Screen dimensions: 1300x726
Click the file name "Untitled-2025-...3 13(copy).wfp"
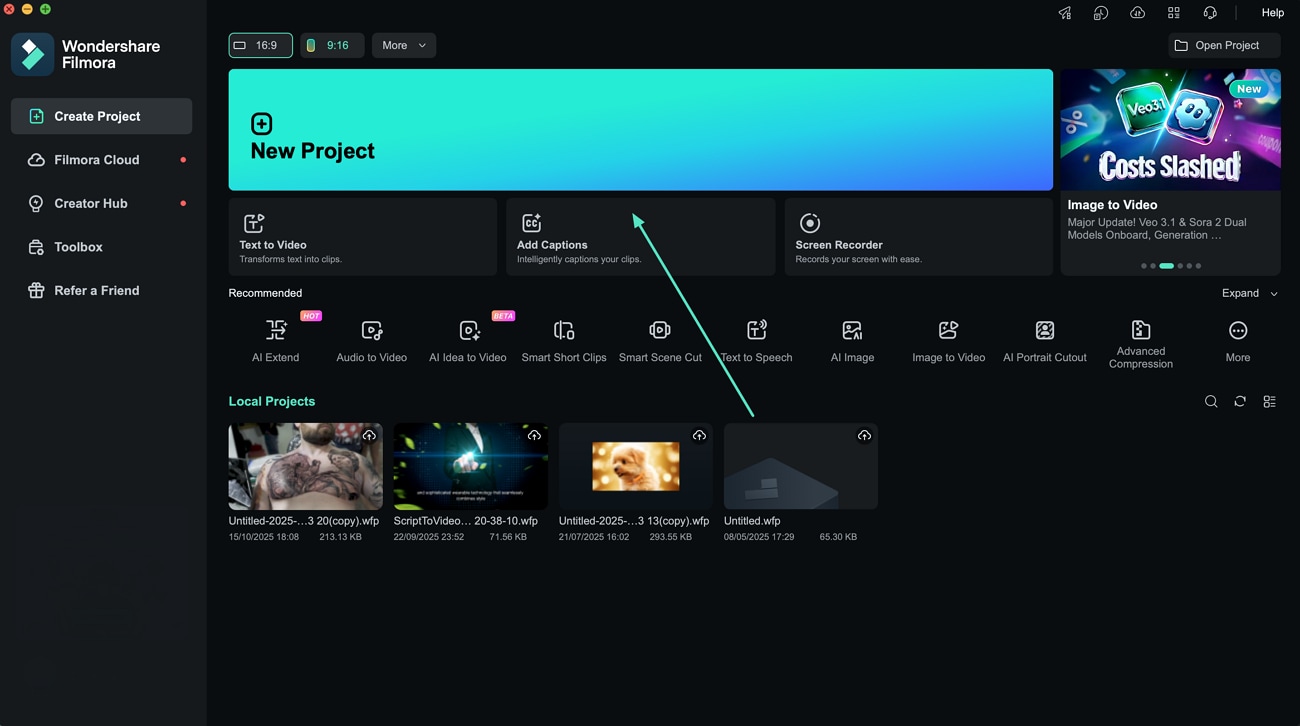point(634,521)
